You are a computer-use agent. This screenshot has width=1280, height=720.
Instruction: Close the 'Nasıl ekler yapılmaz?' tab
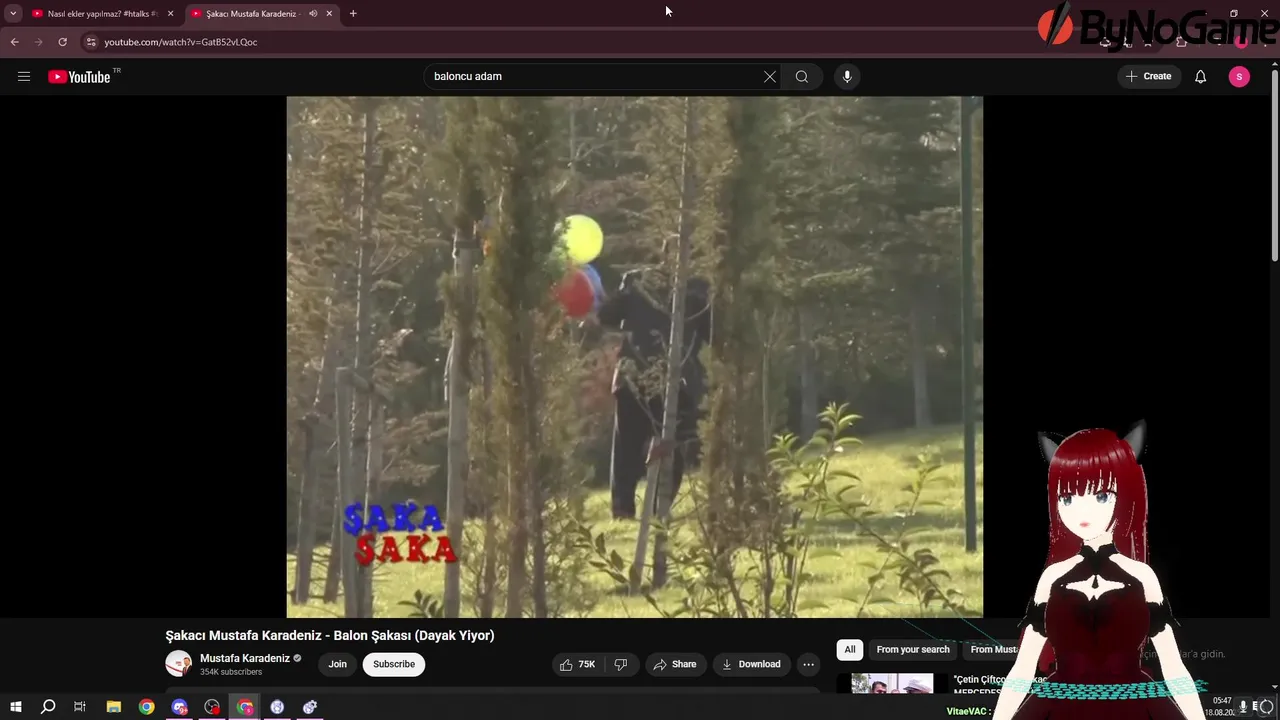pyautogui.click(x=170, y=14)
